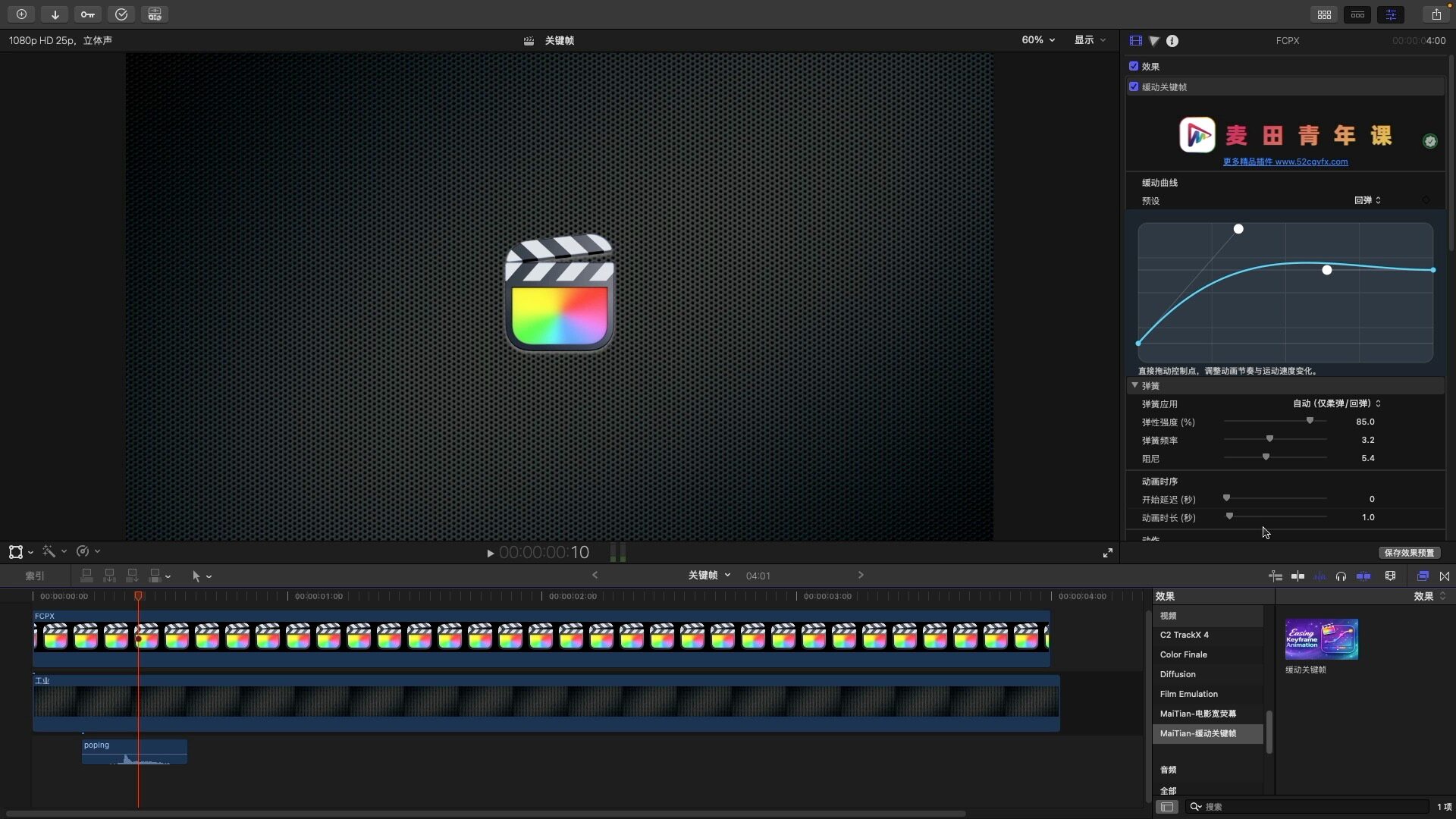Toggle snapping in the timeline toolbar
Viewport: 1456px width, 819px height.
1363,576
